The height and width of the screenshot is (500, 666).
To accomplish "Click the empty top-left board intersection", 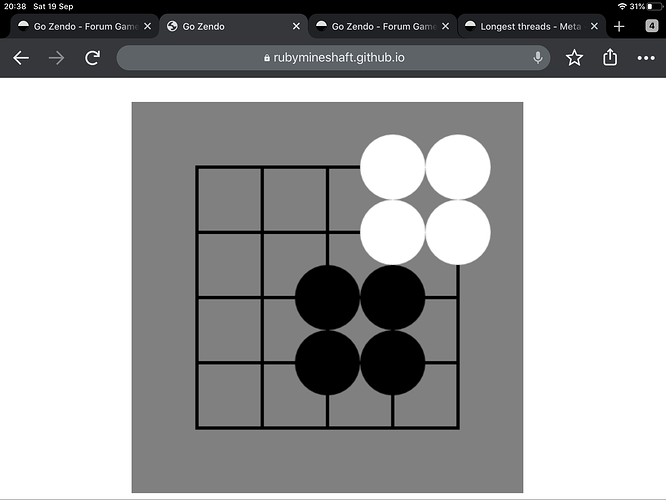I will pos(197,167).
